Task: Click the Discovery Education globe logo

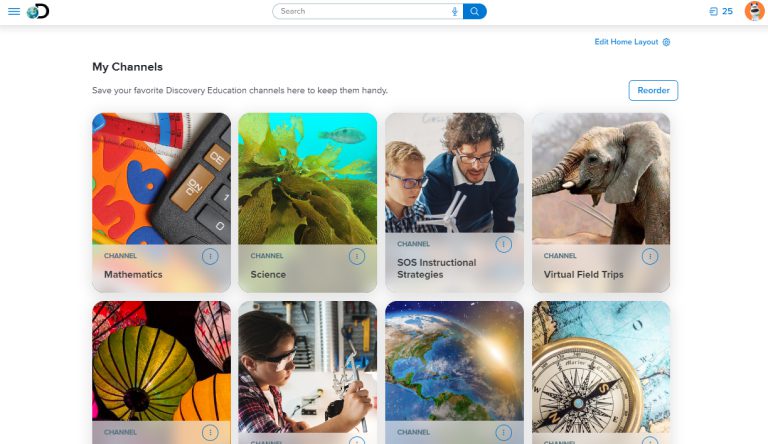Action: [x=38, y=11]
